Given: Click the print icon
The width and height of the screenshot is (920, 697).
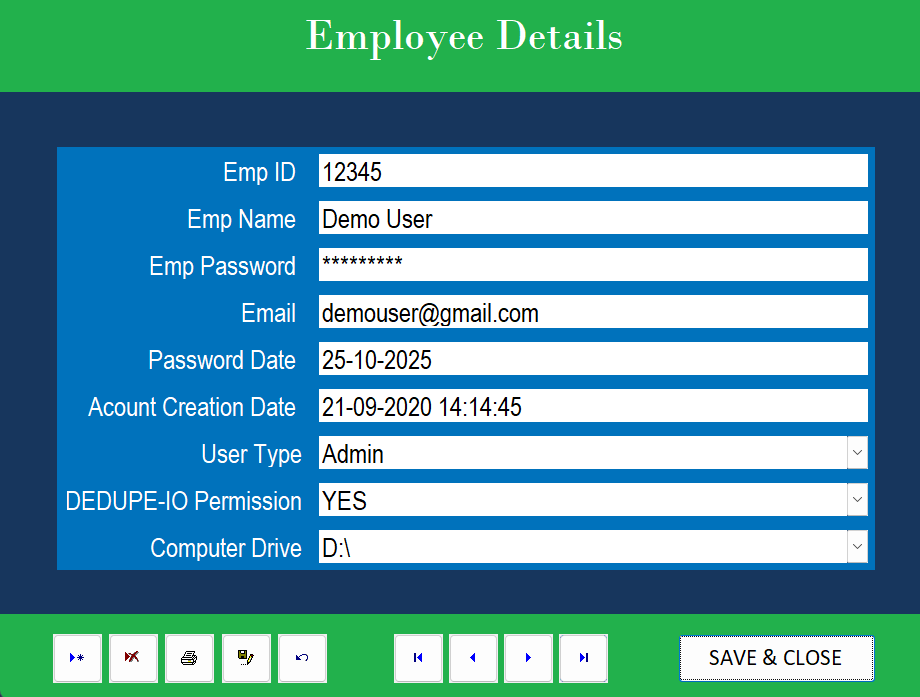Looking at the screenshot, I should pos(189,658).
